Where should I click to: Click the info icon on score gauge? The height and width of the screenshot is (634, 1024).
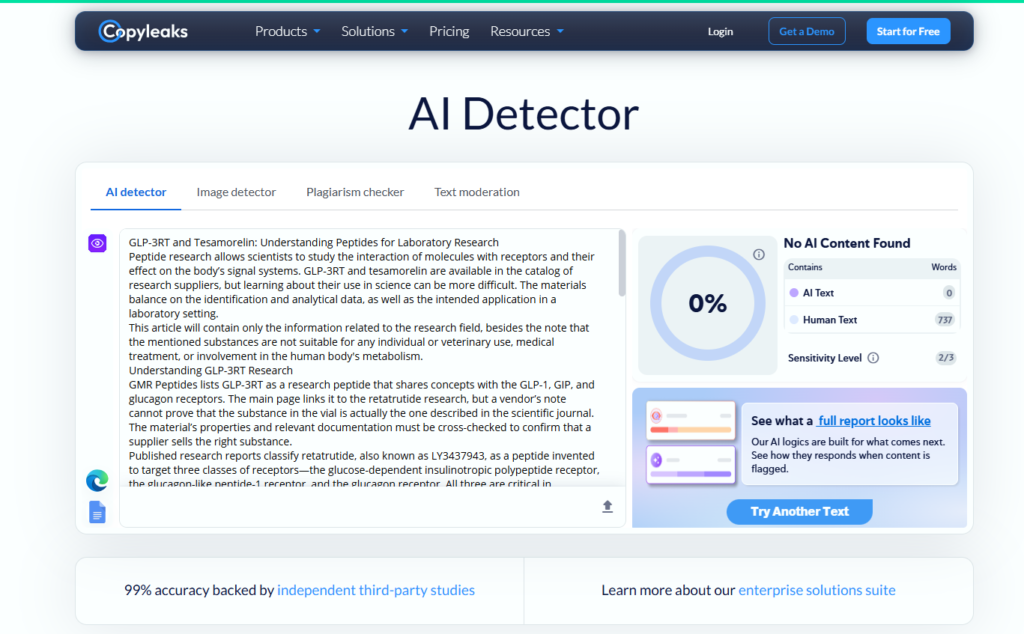click(758, 255)
